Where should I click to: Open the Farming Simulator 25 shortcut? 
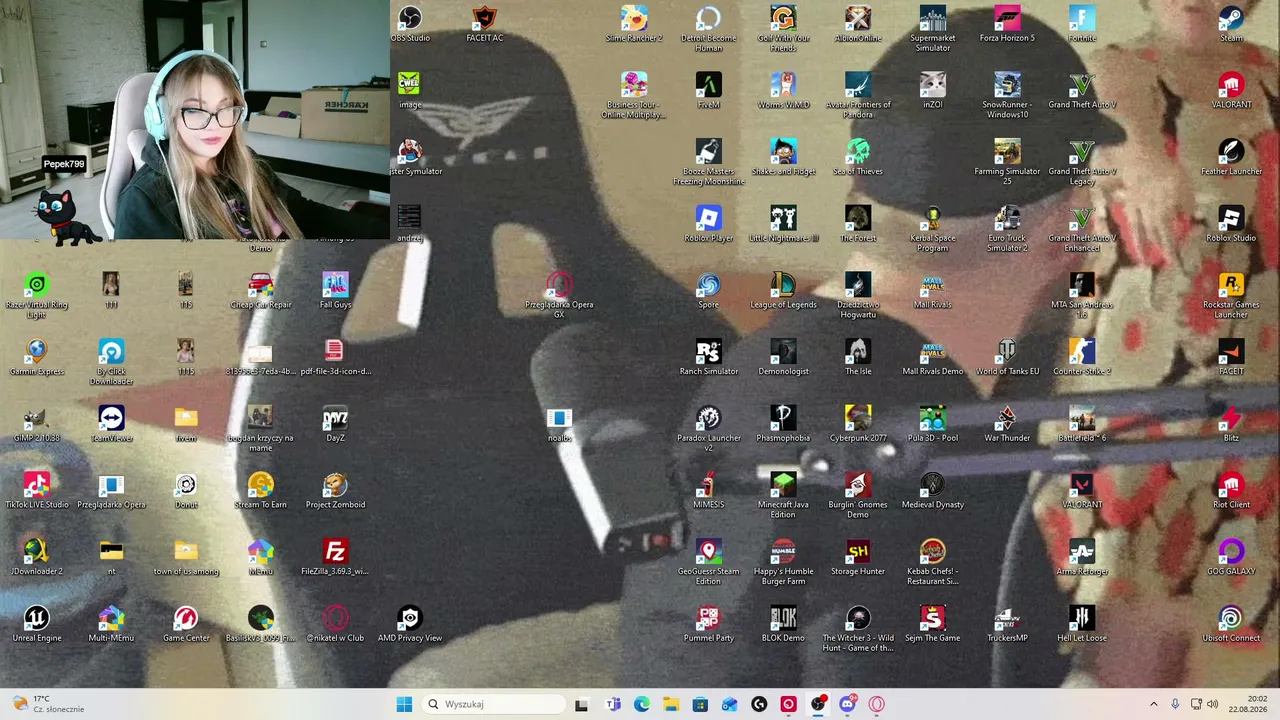(1007, 163)
